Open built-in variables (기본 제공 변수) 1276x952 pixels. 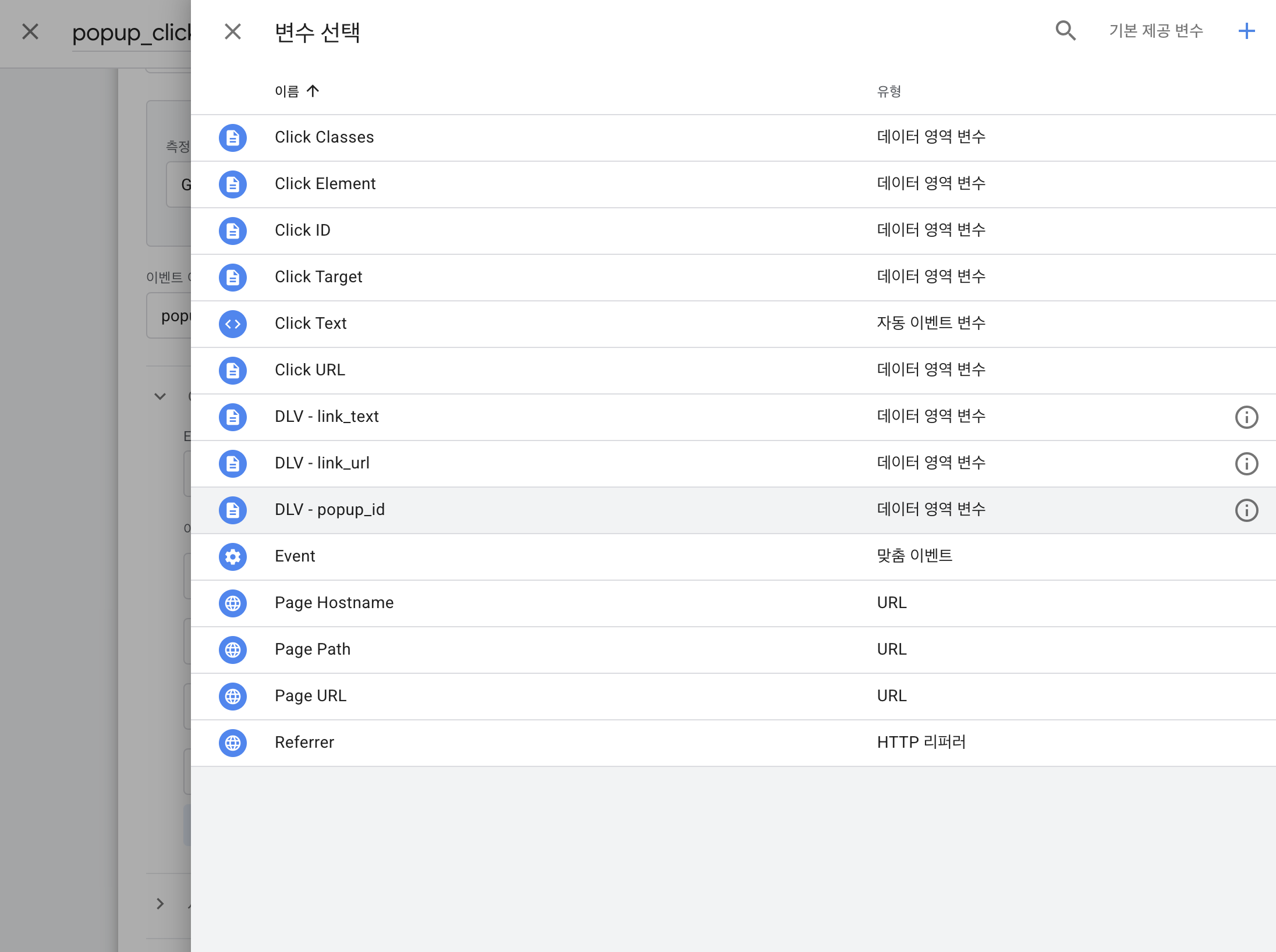[x=1156, y=31]
